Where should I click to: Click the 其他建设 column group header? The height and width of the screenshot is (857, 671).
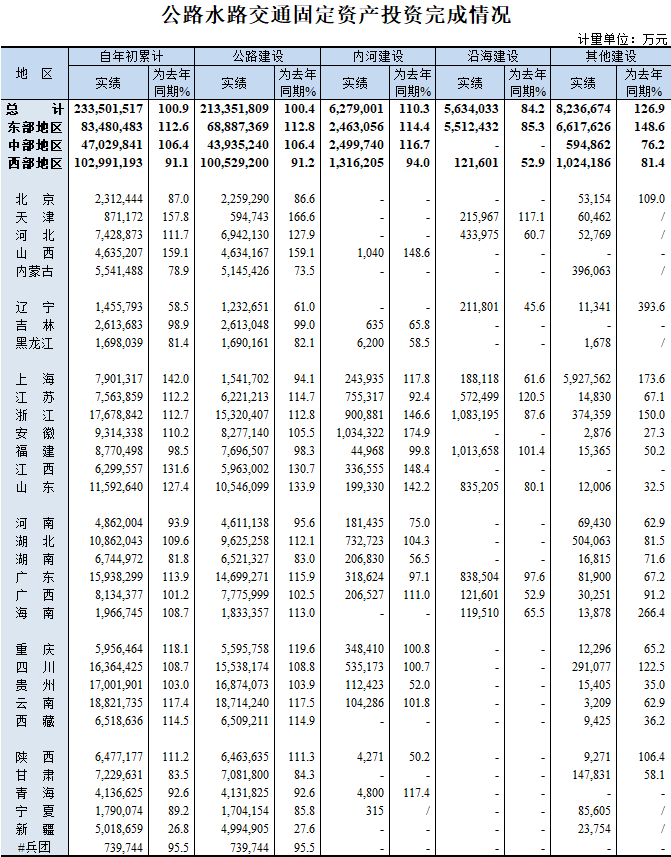click(609, 56)
